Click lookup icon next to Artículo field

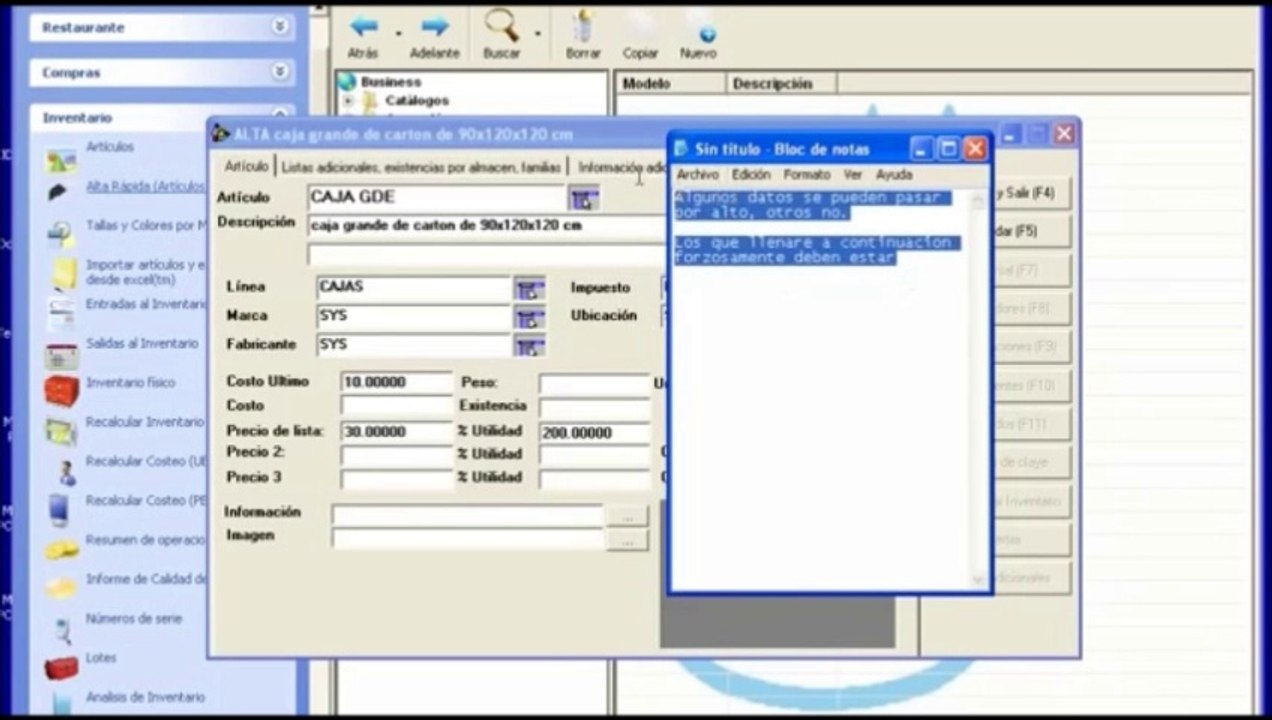coord(584,198)
